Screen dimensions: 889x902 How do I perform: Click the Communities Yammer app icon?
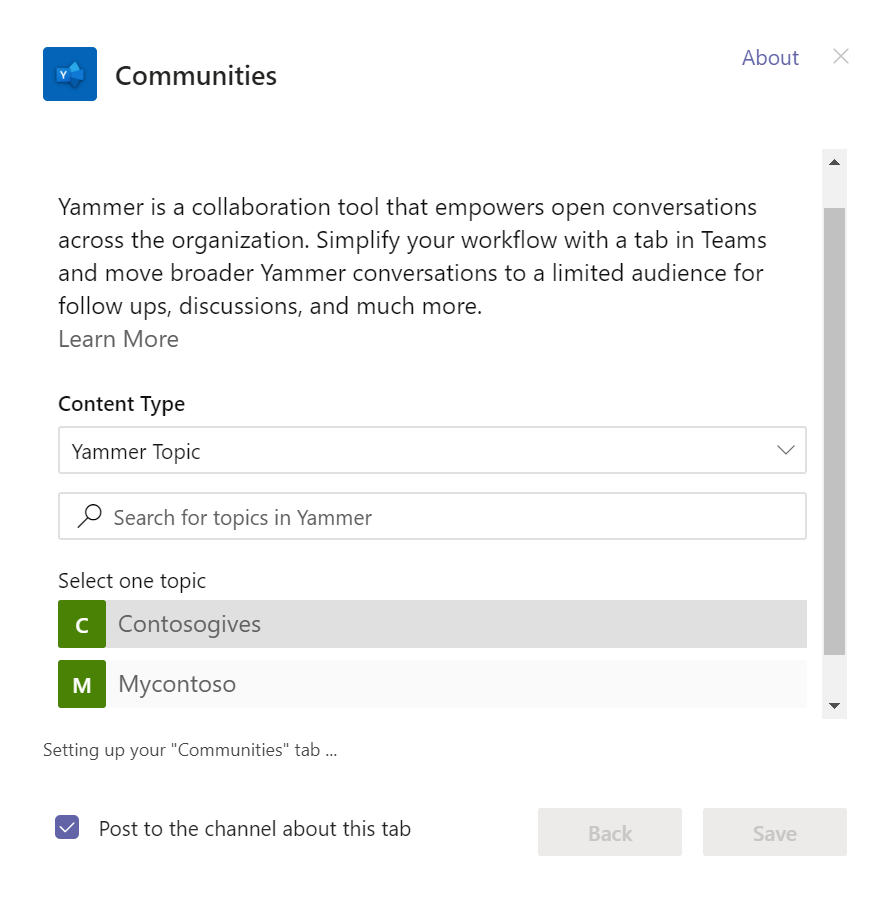(69, 73)
